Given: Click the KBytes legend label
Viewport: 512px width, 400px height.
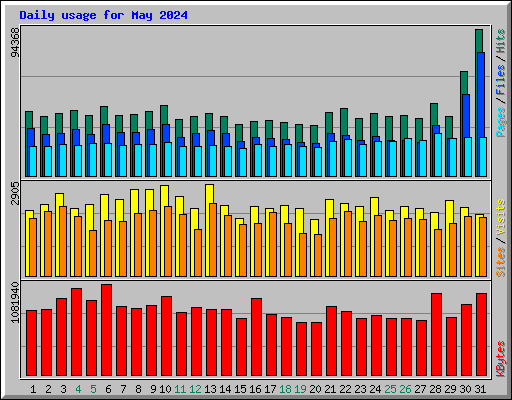Looking at the screenshot, I should pyautogui.click(x=501, y=359).
